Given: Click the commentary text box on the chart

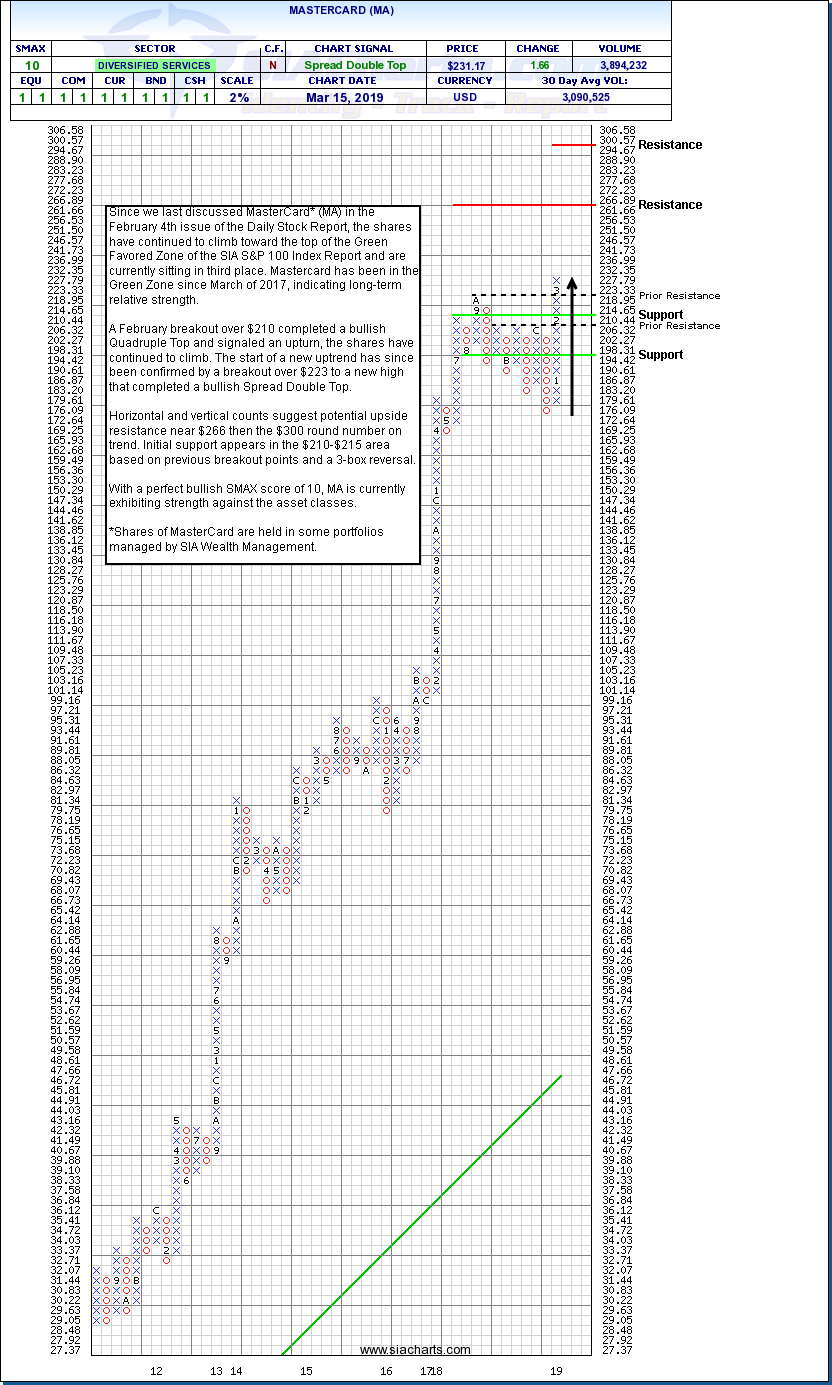Looking at the screenshot, I should pos(263,385).
